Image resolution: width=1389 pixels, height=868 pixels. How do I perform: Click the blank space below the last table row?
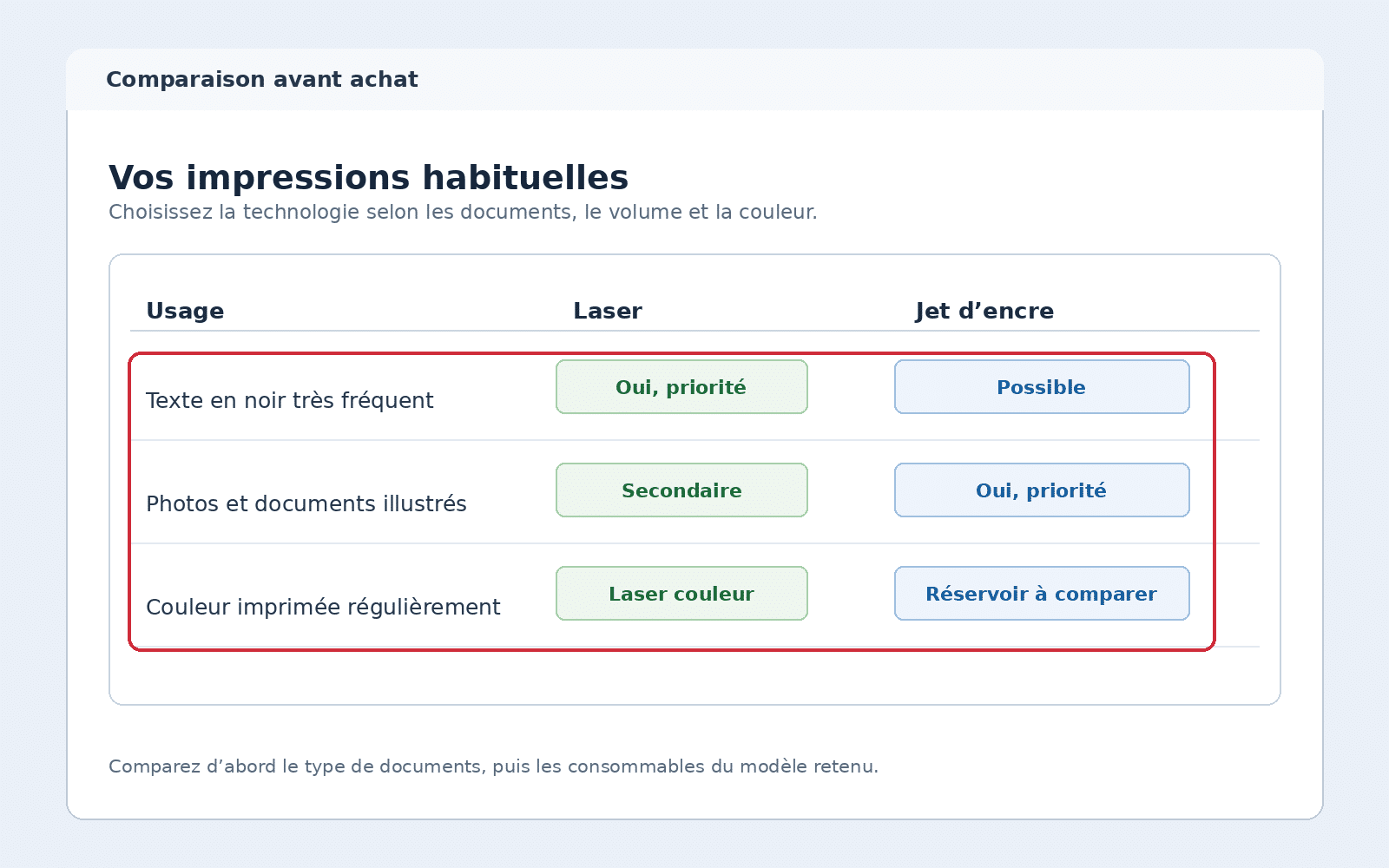click(x=694, y=677)
